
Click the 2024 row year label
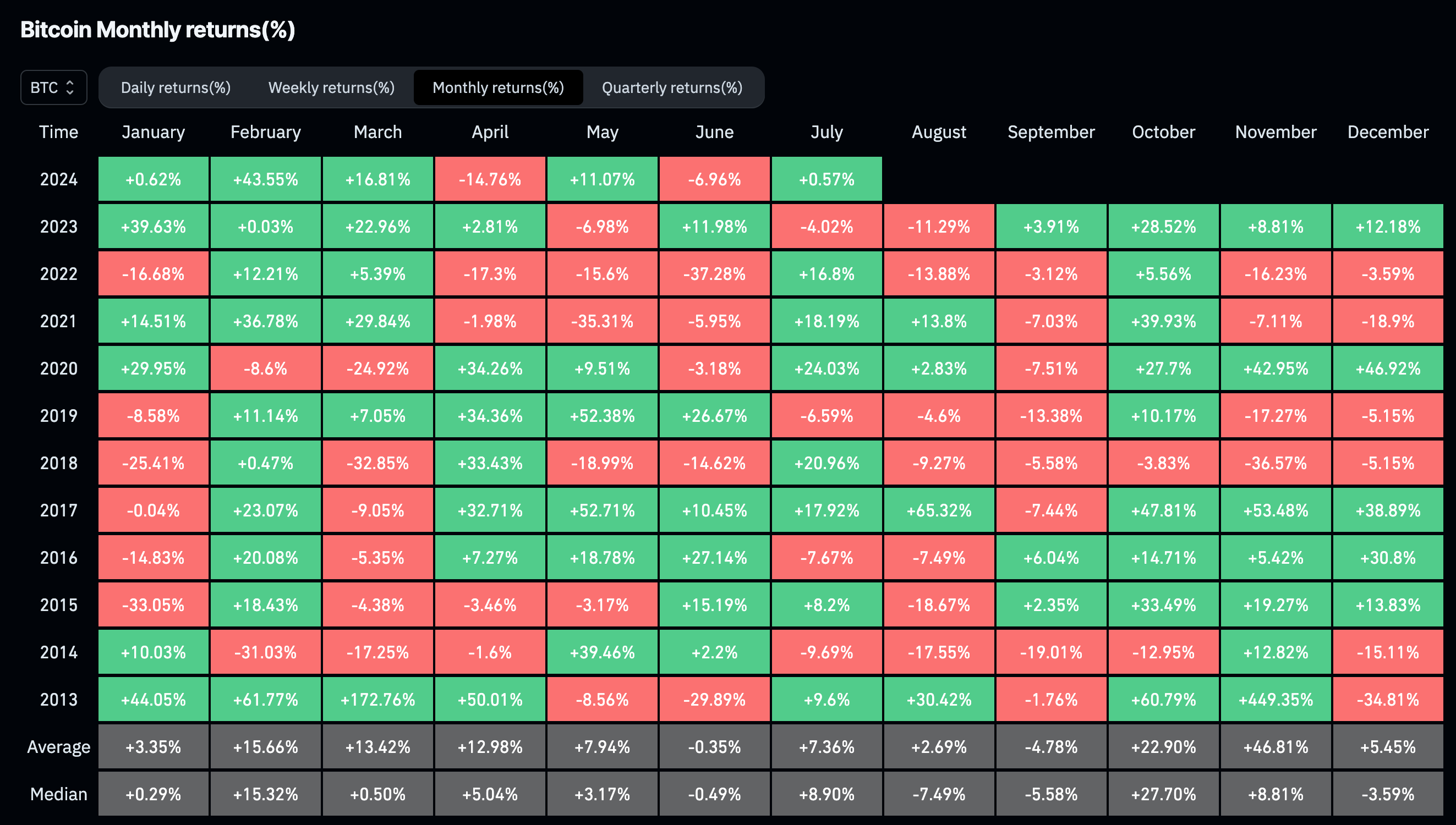[58, 180]
